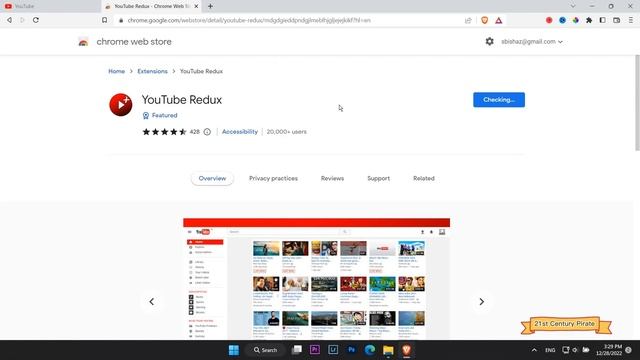Screen dimensions: 640x360
Task: Open Task View in the taskbar
Action: click(x=297, y=350)
